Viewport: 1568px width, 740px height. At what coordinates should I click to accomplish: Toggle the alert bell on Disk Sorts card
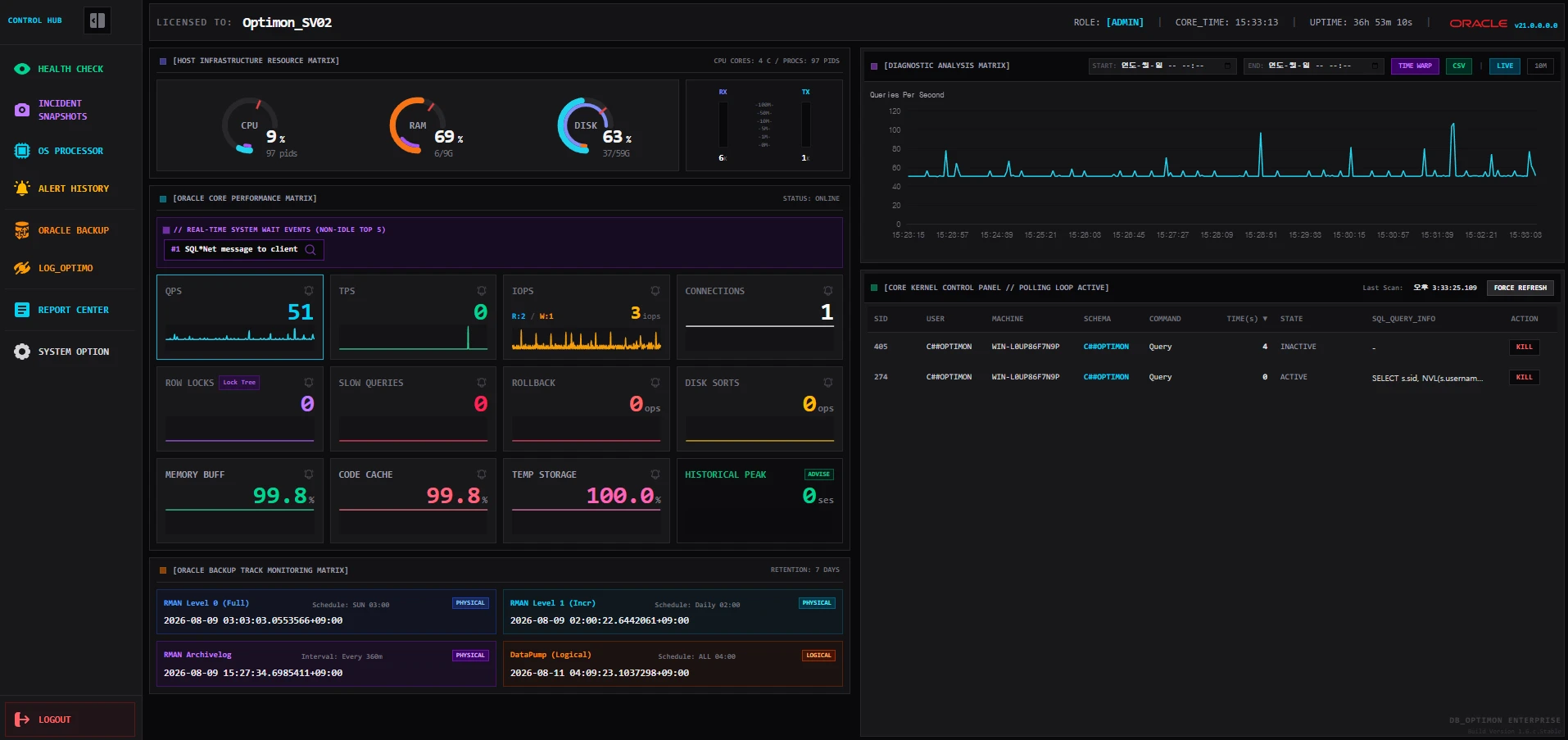828,383
